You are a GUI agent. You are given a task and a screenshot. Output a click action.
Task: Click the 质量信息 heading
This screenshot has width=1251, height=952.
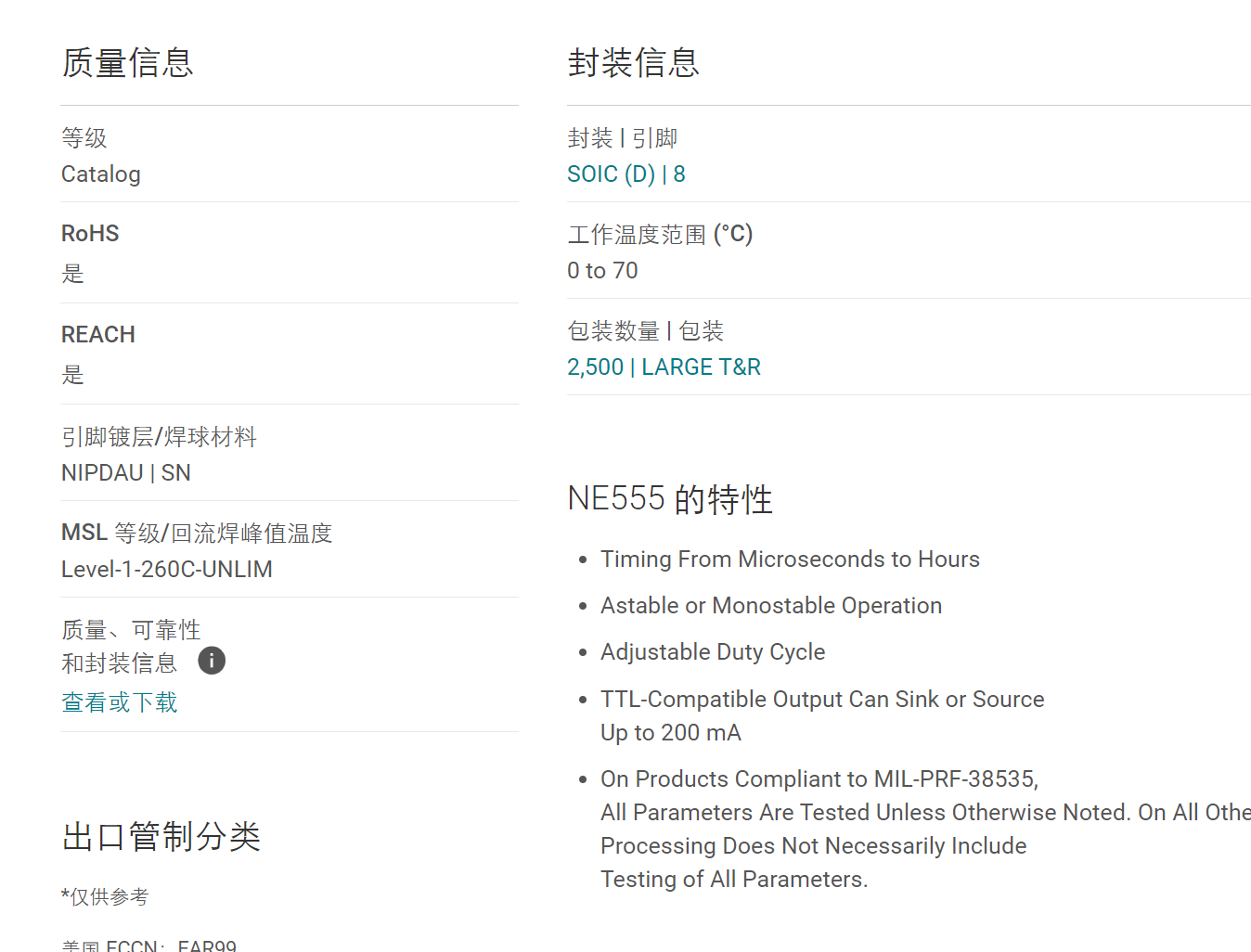click(x=127, y=63)
